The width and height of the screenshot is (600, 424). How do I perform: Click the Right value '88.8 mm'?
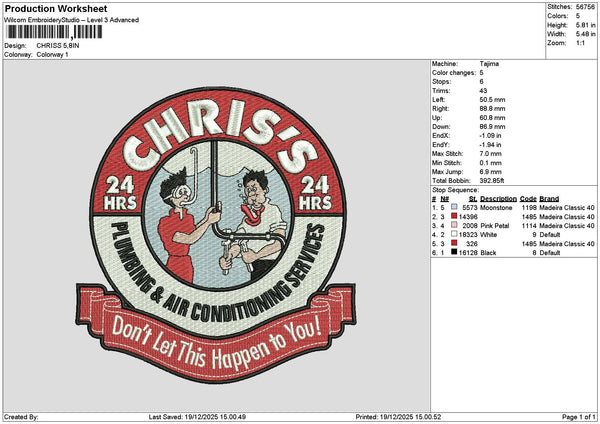click(492, 109)
